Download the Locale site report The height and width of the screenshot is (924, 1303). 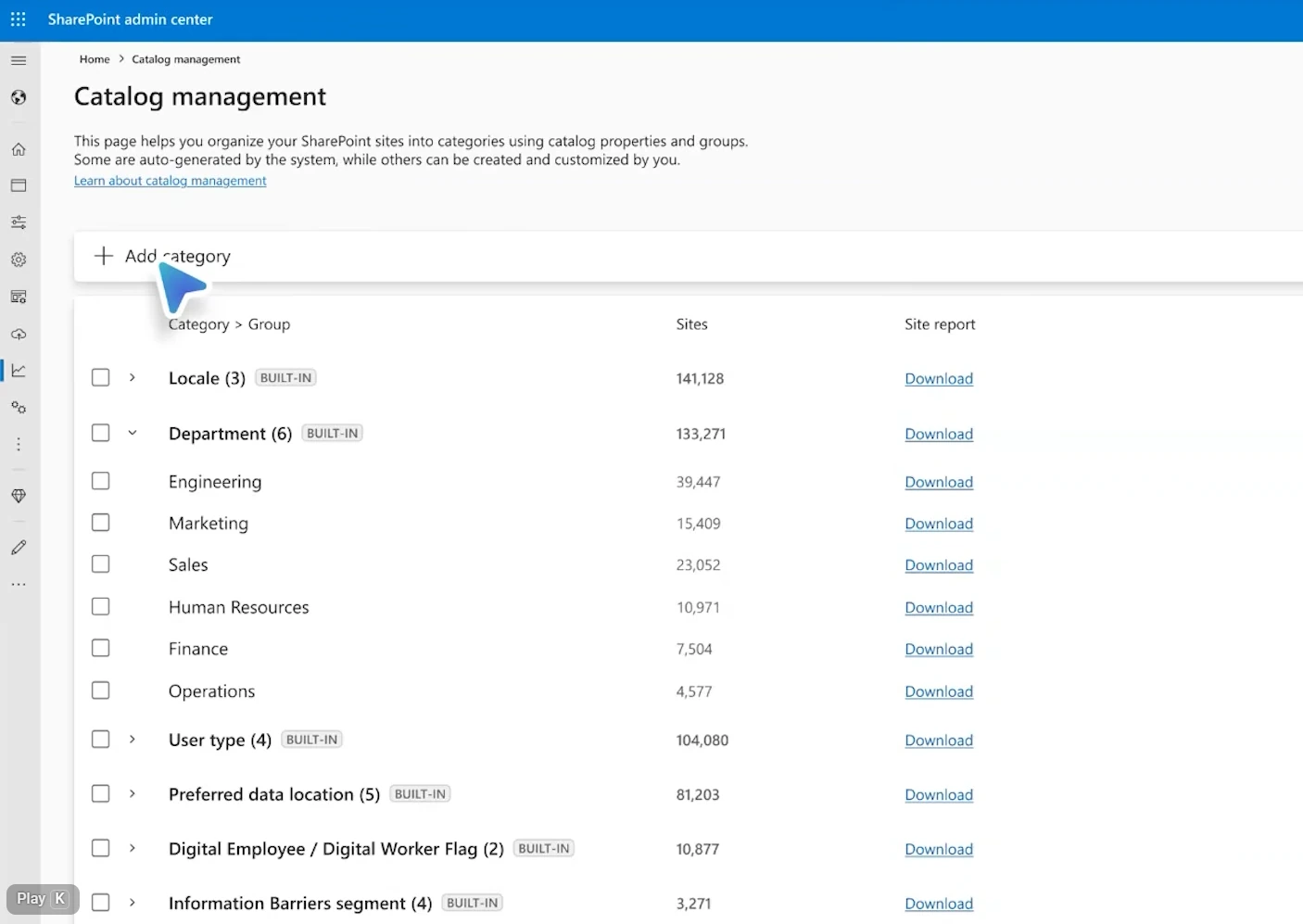[939, 378]
